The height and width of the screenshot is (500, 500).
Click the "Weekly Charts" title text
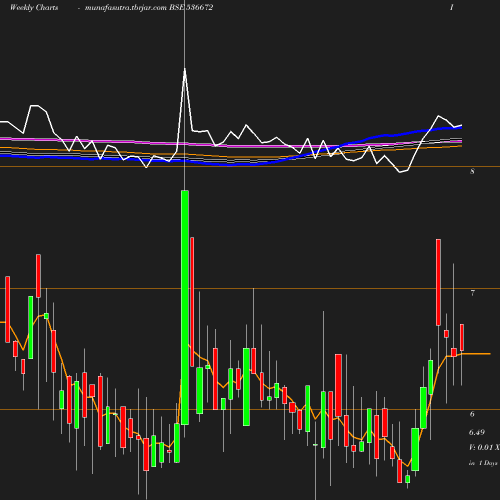coord(34,7)
